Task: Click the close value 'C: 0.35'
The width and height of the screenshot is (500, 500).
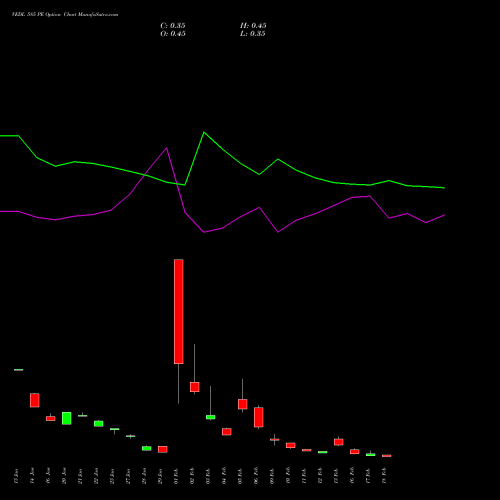Action: (173, 26)
